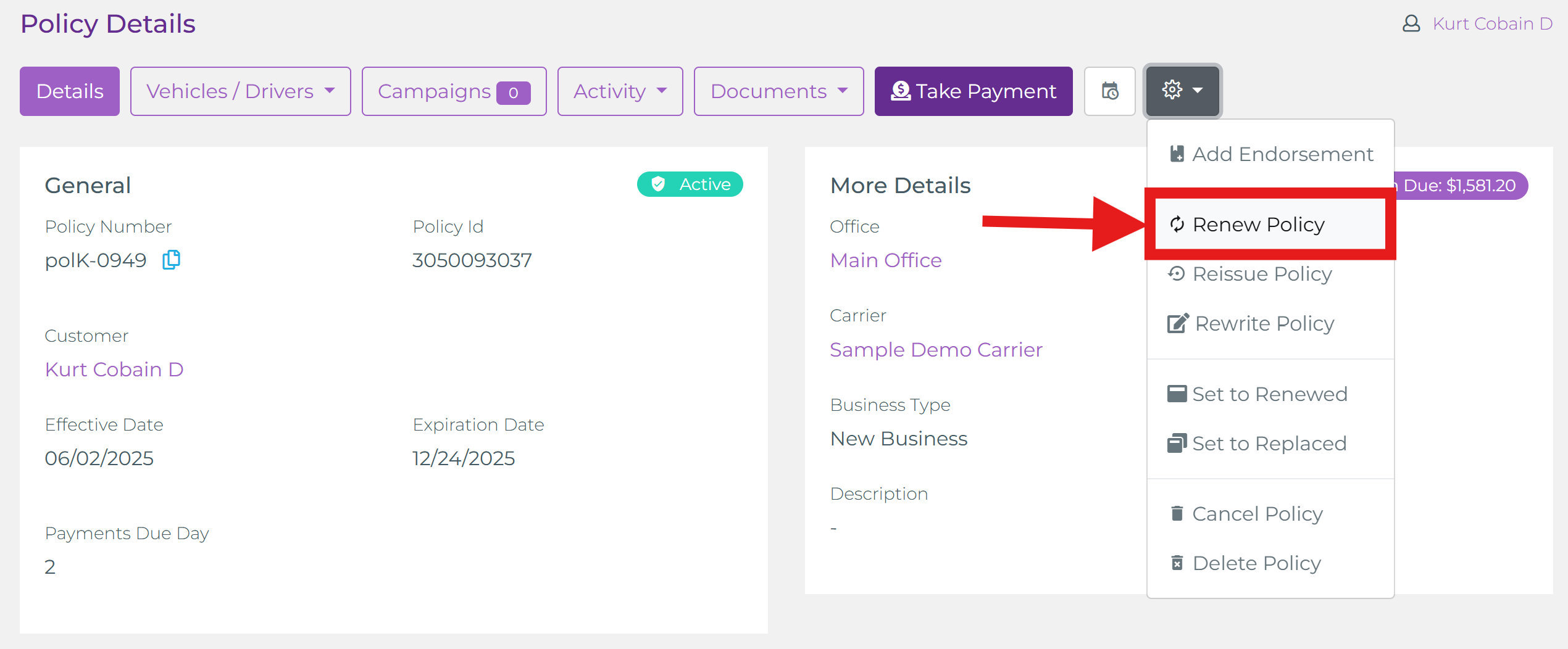Copy the policy number using clipboard icon
This screenshot has width=1568, height=649.
171,260
